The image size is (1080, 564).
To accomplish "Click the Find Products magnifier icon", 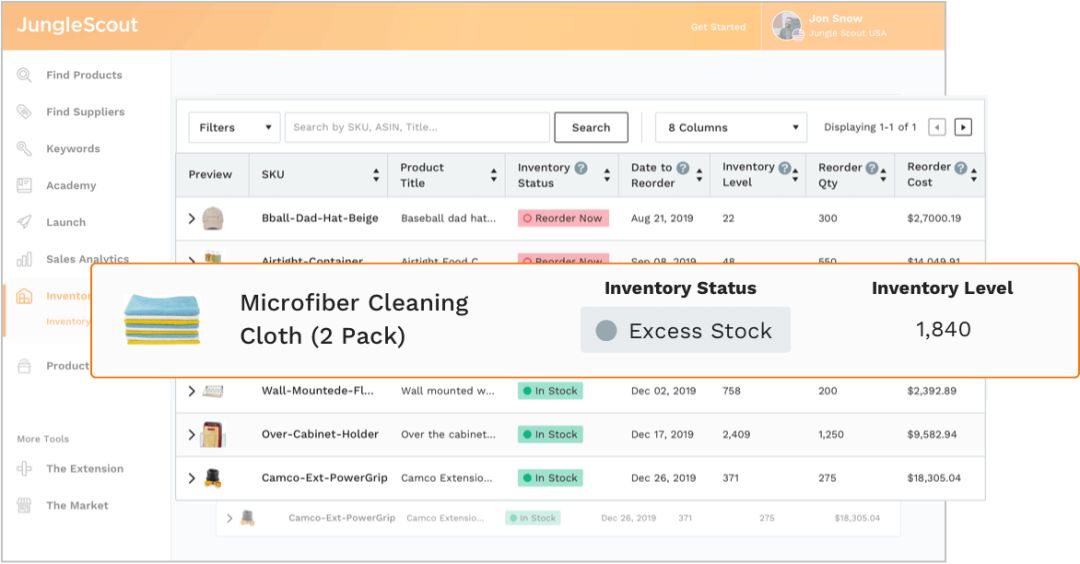I will (24, 75).
